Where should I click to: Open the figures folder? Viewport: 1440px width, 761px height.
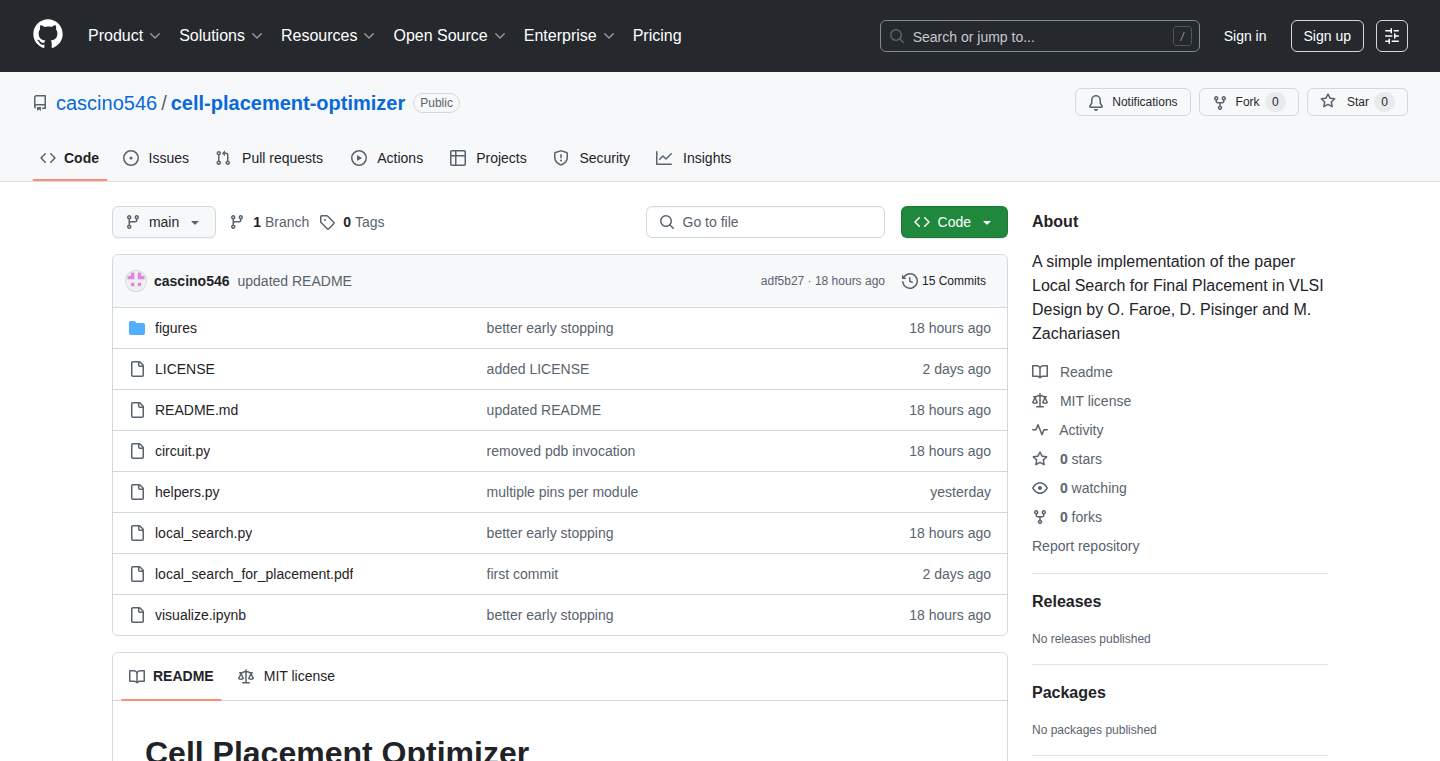click(176, 328)
